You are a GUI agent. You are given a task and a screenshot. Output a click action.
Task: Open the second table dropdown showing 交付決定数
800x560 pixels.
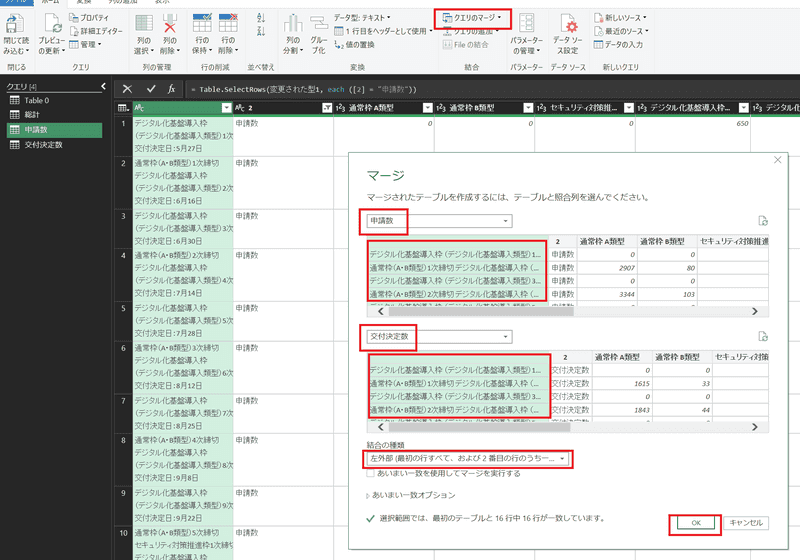(x=439, y=337)
